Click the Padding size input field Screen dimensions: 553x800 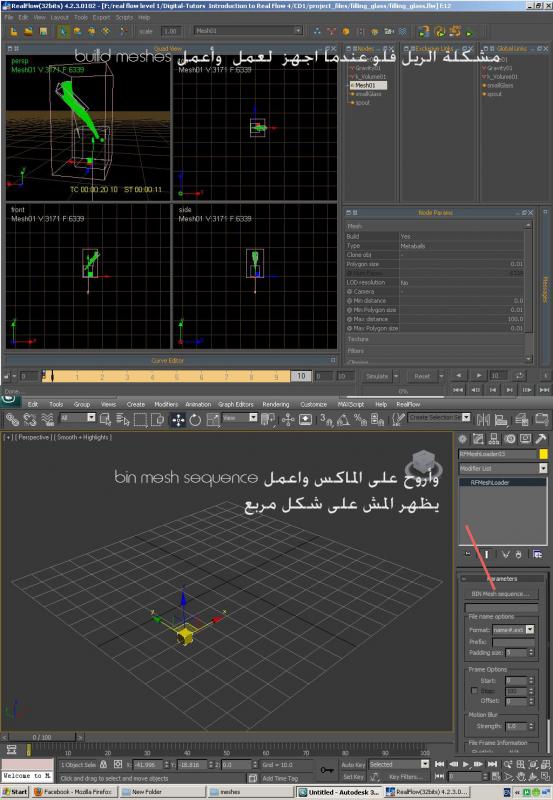tap(516, 653)
